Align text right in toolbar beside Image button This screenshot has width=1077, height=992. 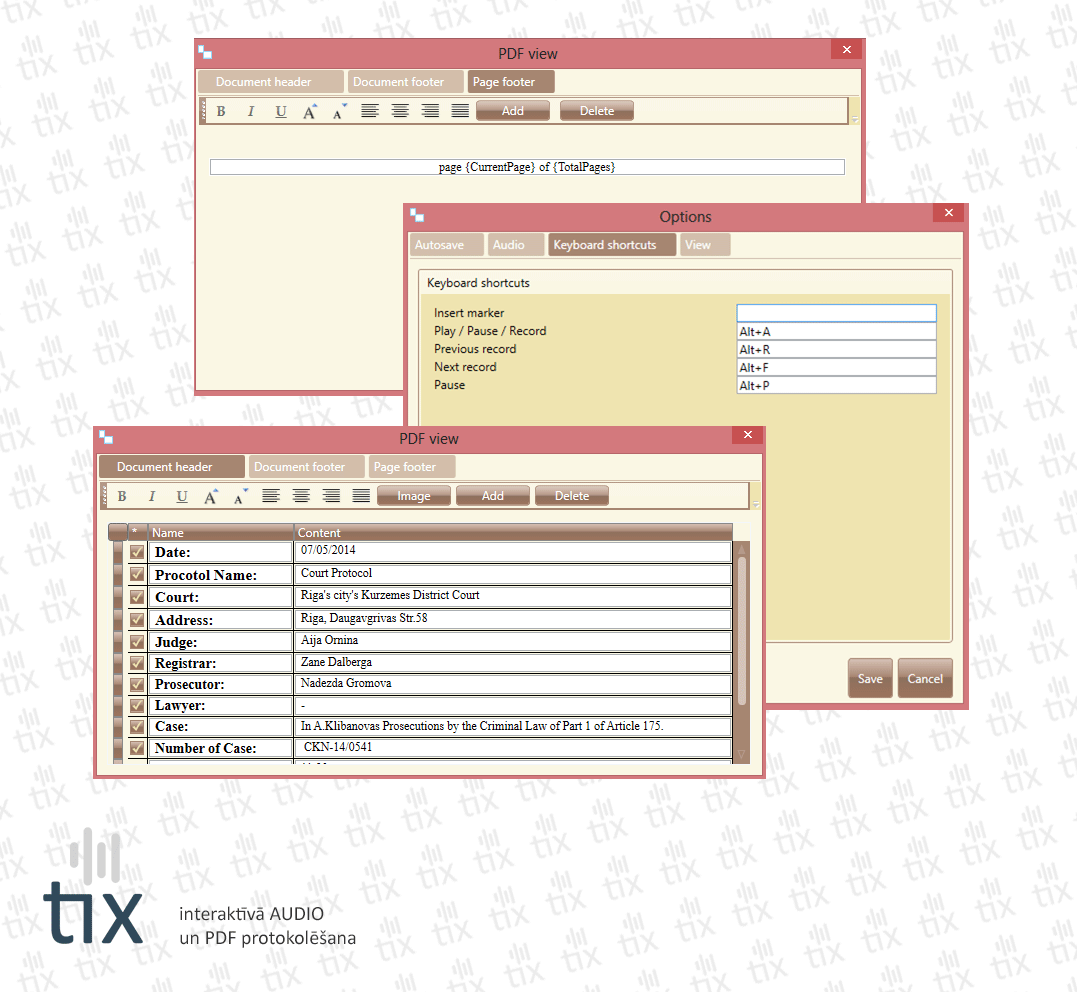(x=331, y=496)
